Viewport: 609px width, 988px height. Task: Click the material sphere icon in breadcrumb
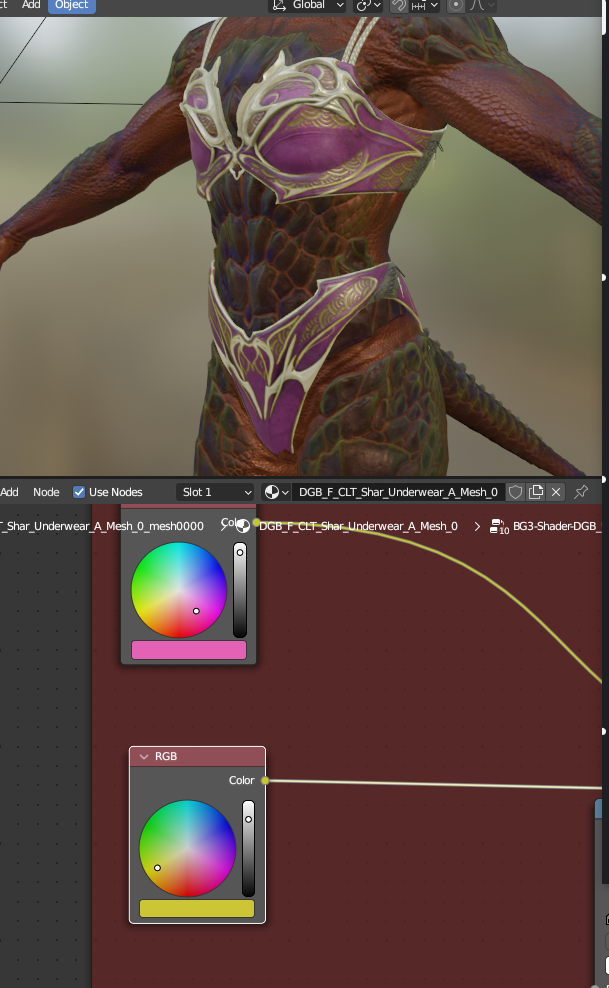(x=242, y=526)
